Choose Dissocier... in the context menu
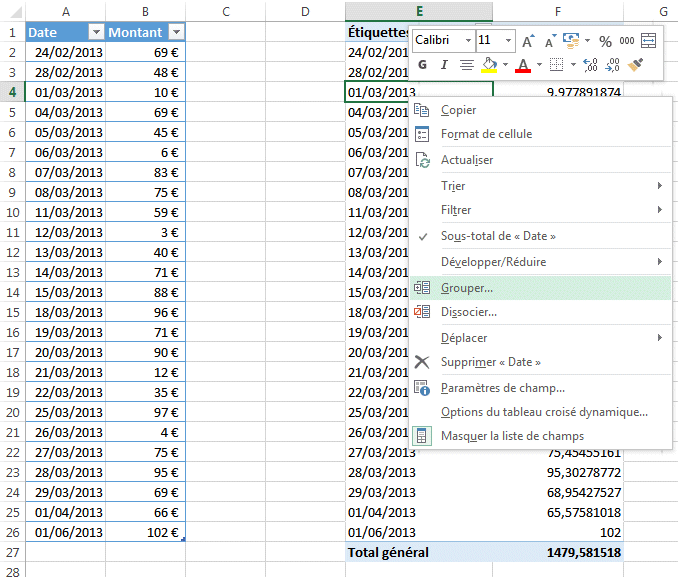This screenshot has width=678, height=577. 540,312
